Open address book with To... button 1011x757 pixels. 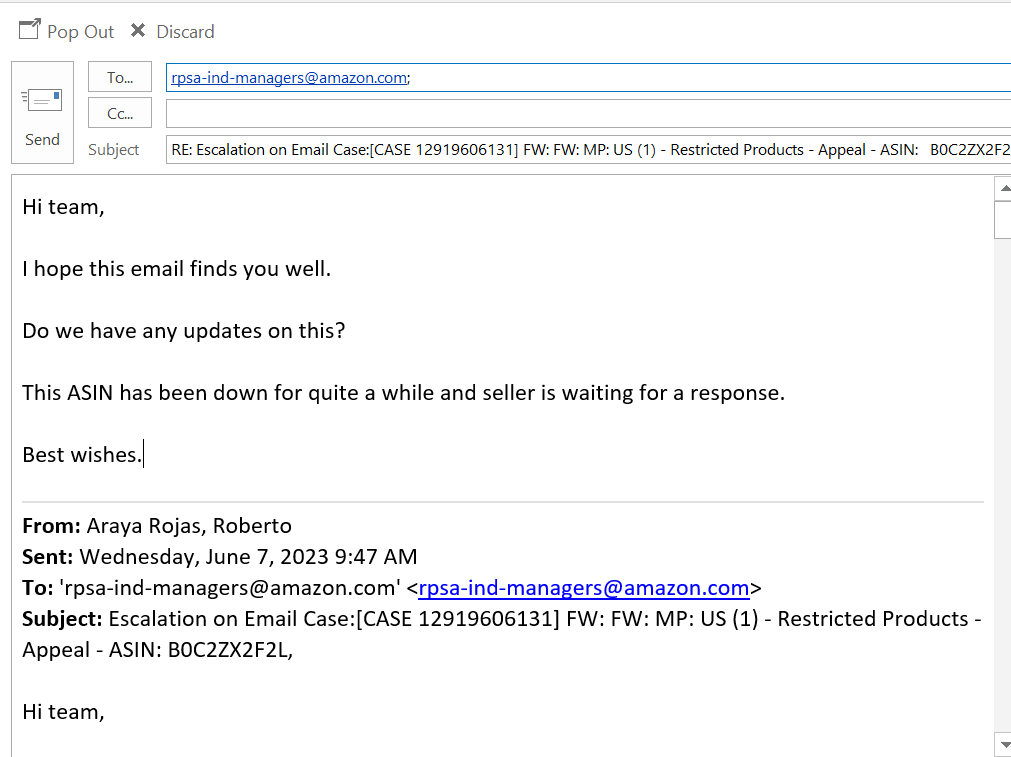[120, 77]
